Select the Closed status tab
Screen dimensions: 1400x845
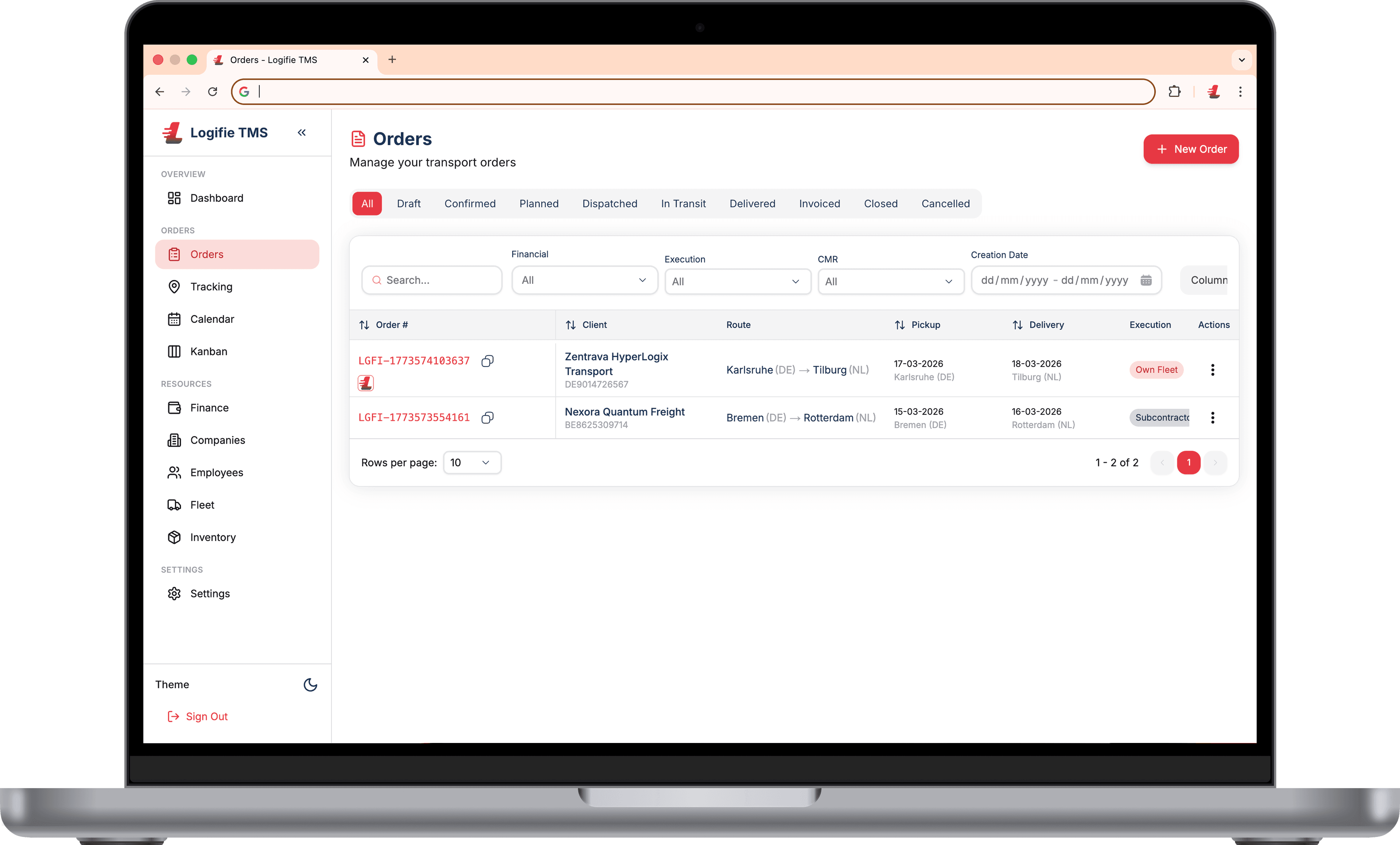(x=881, y=203)
